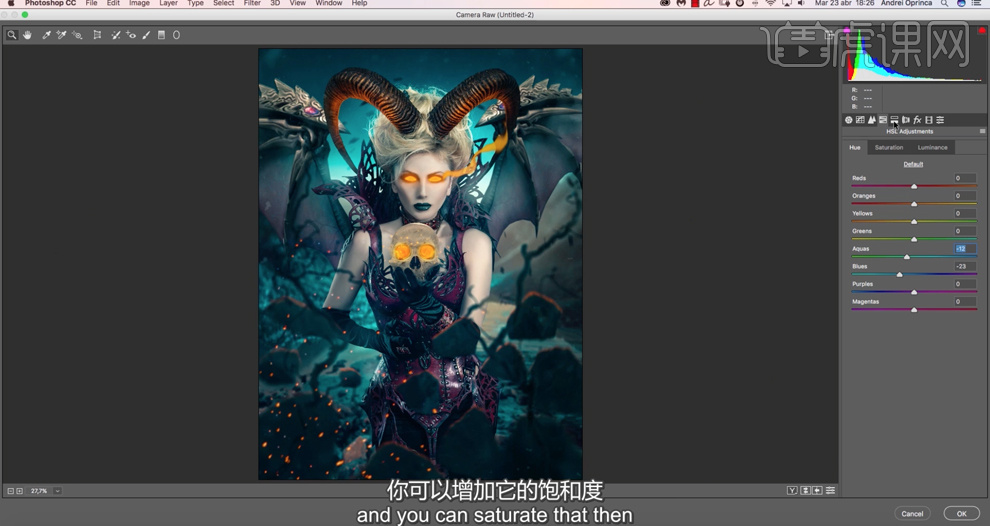Select the Red Eye Removal tool
This screenshot has height=526, width=990.
pyautogui.click(x=131, y=35)
